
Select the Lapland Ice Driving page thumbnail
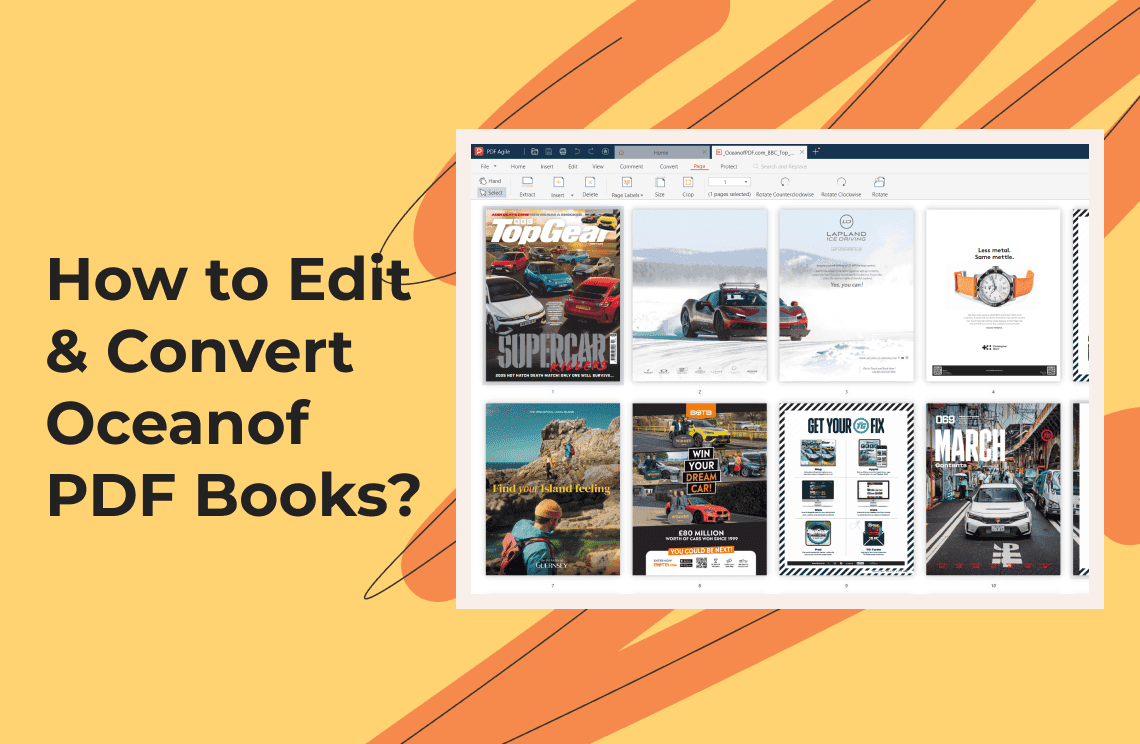(846, 295)
